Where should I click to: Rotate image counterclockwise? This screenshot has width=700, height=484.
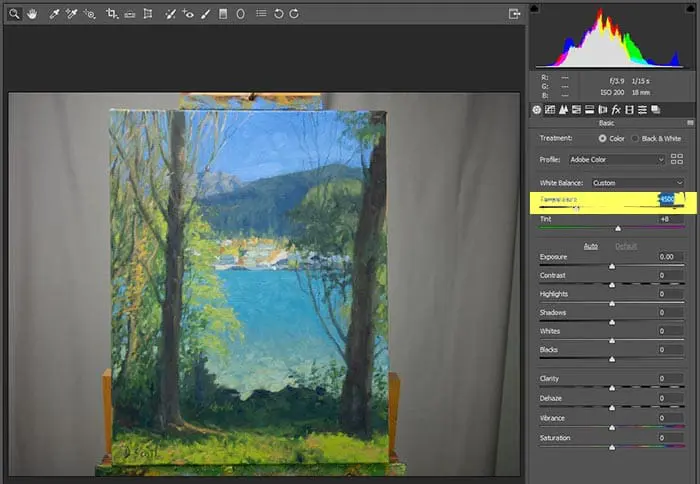[278, 14]
